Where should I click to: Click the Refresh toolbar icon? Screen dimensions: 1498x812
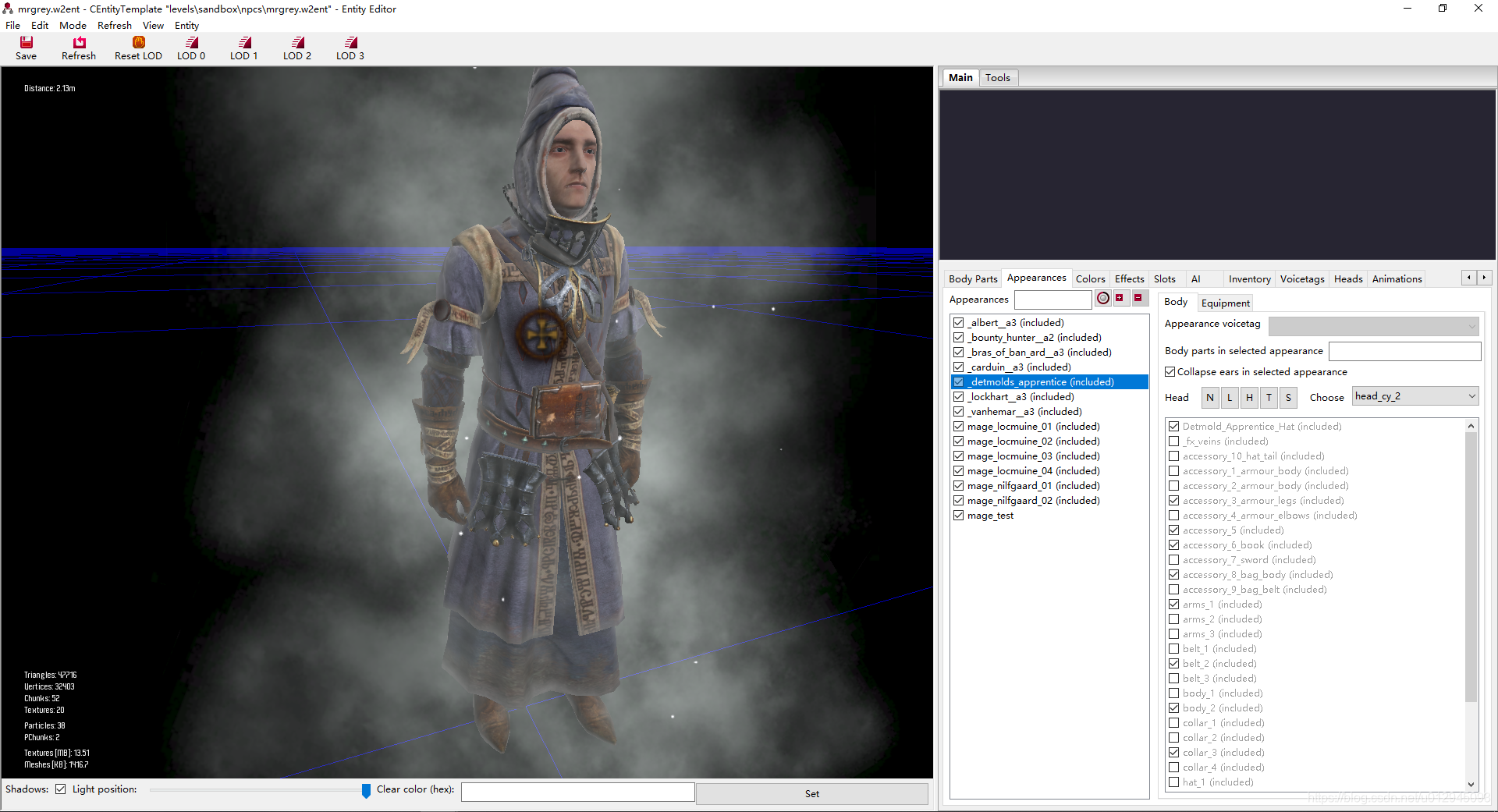point(79,42)
